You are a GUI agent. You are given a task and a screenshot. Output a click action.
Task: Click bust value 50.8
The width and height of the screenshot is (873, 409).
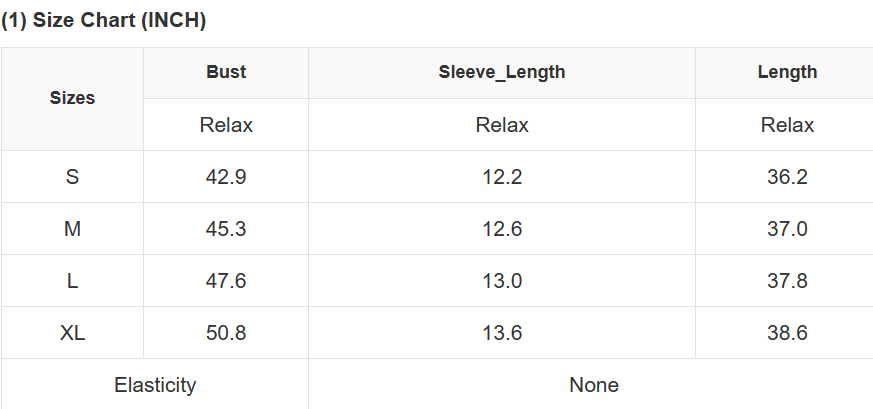[226, 333]
